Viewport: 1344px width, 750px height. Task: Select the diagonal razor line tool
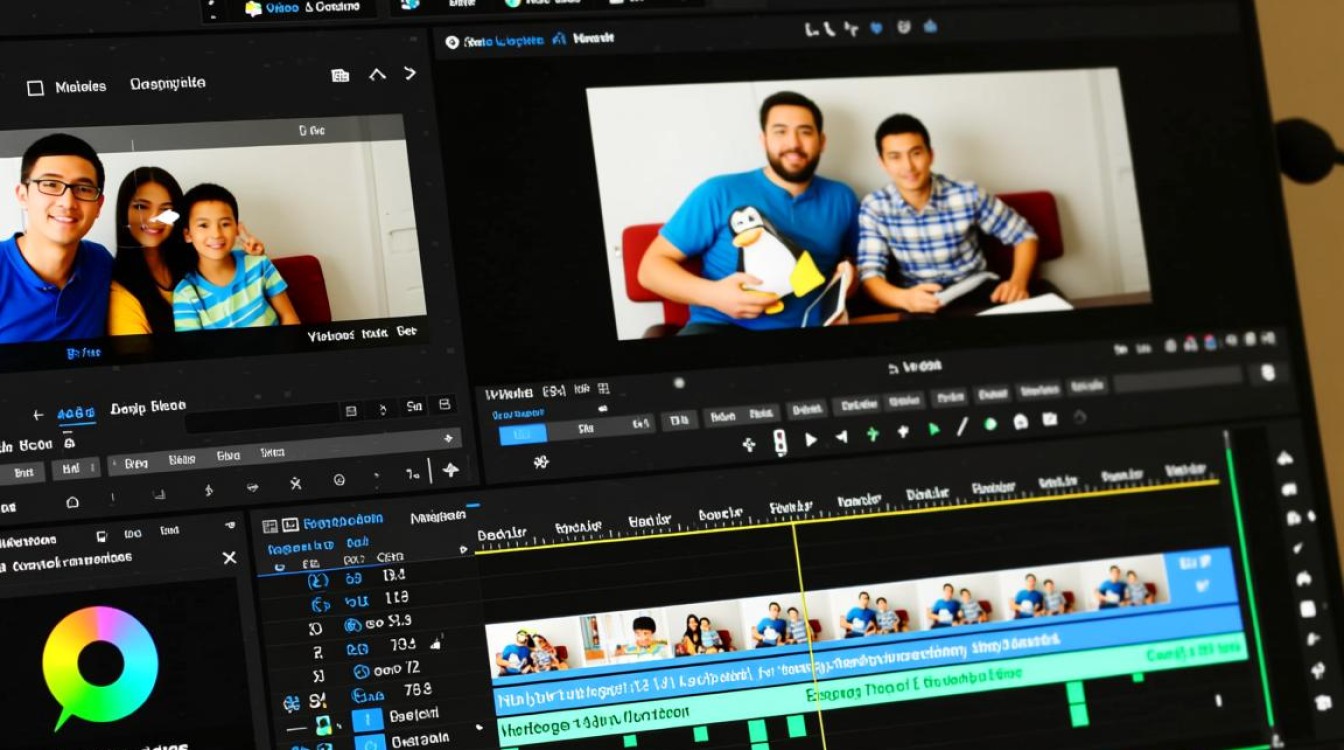point(962,427)
